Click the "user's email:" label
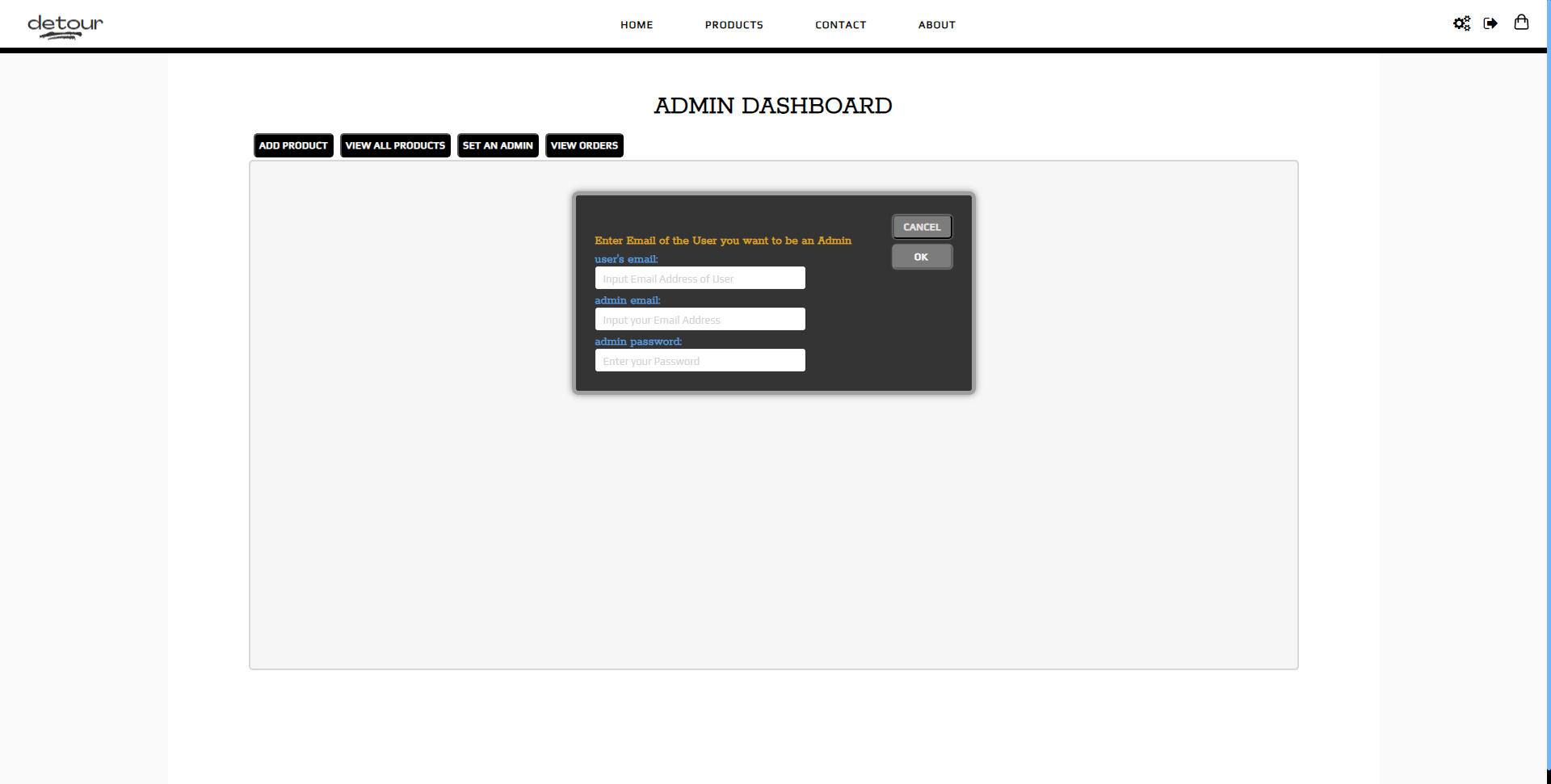This screenshot has height=784, width=1551. pos(626,259)
